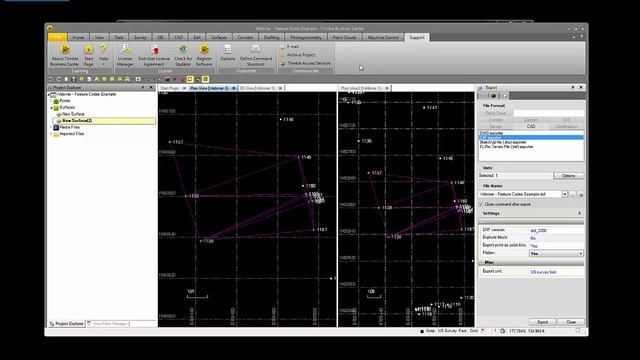The height and width of the screenshot is (360, 640).
Task: Pin the Export panel
Action: [x=573, y=87]
